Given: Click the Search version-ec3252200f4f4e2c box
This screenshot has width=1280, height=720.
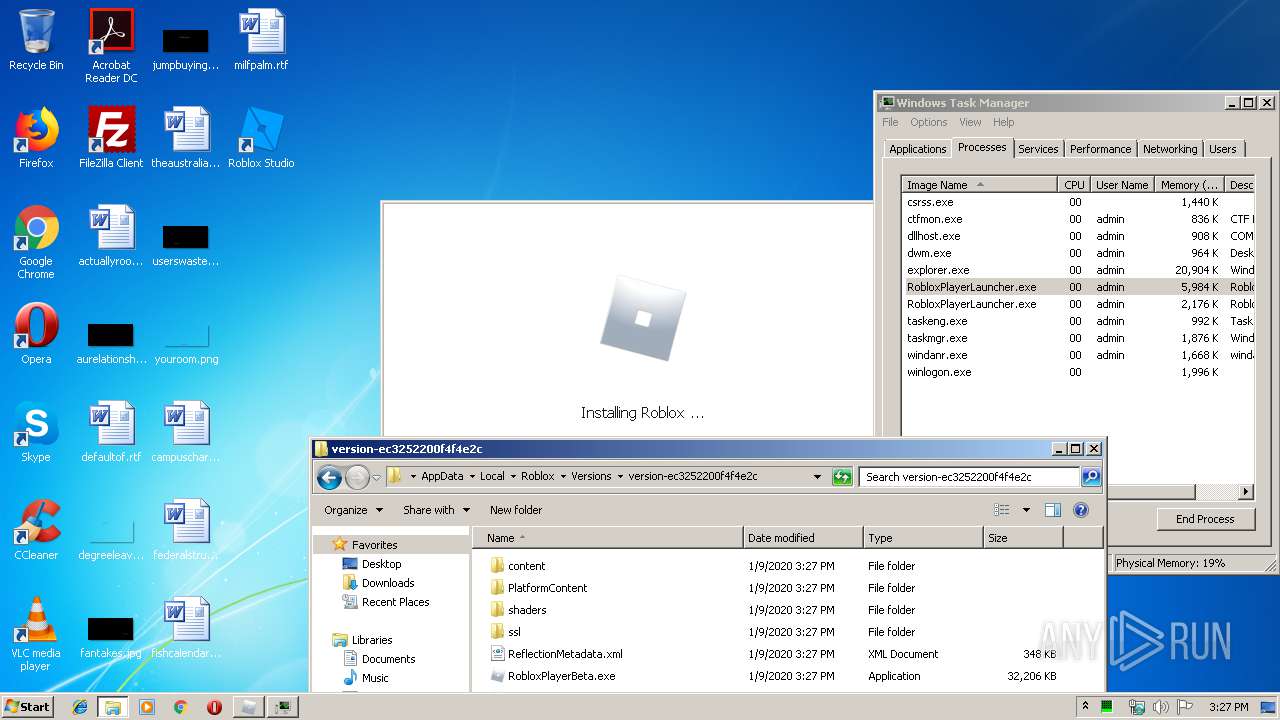Looking at the screenshot, I should 969,477.
